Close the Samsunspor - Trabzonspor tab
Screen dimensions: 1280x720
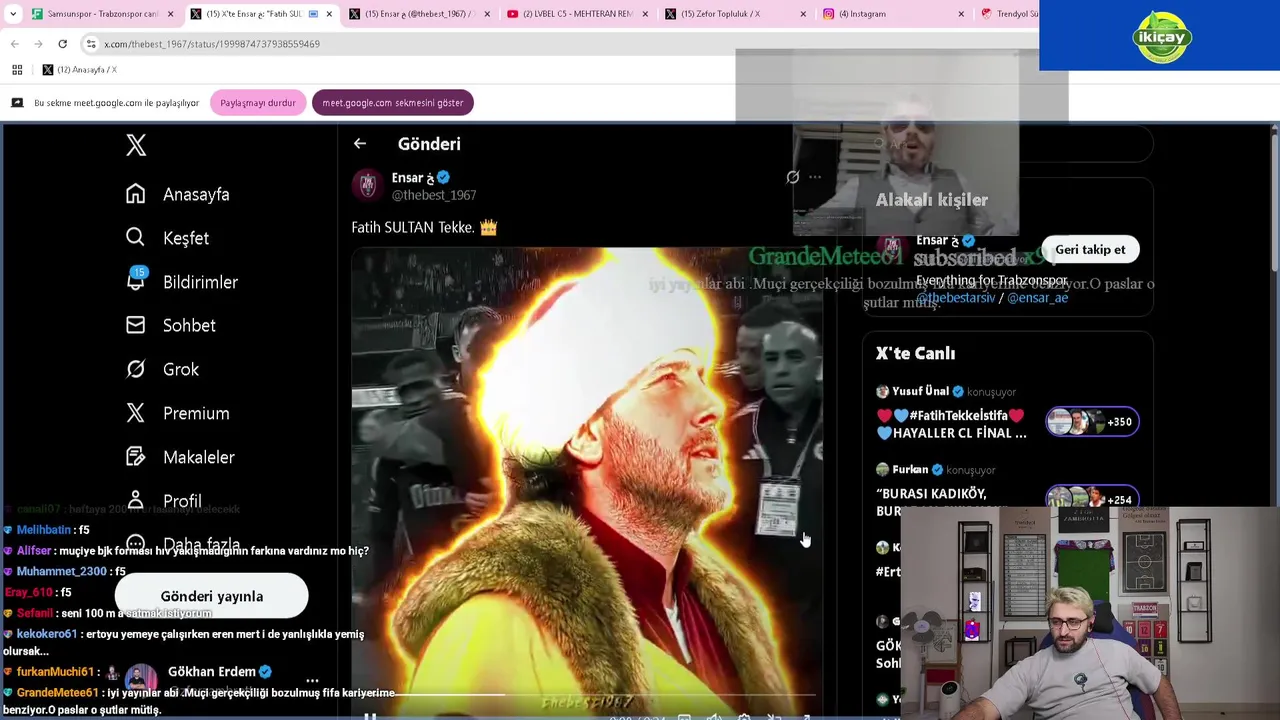[170, 14]
